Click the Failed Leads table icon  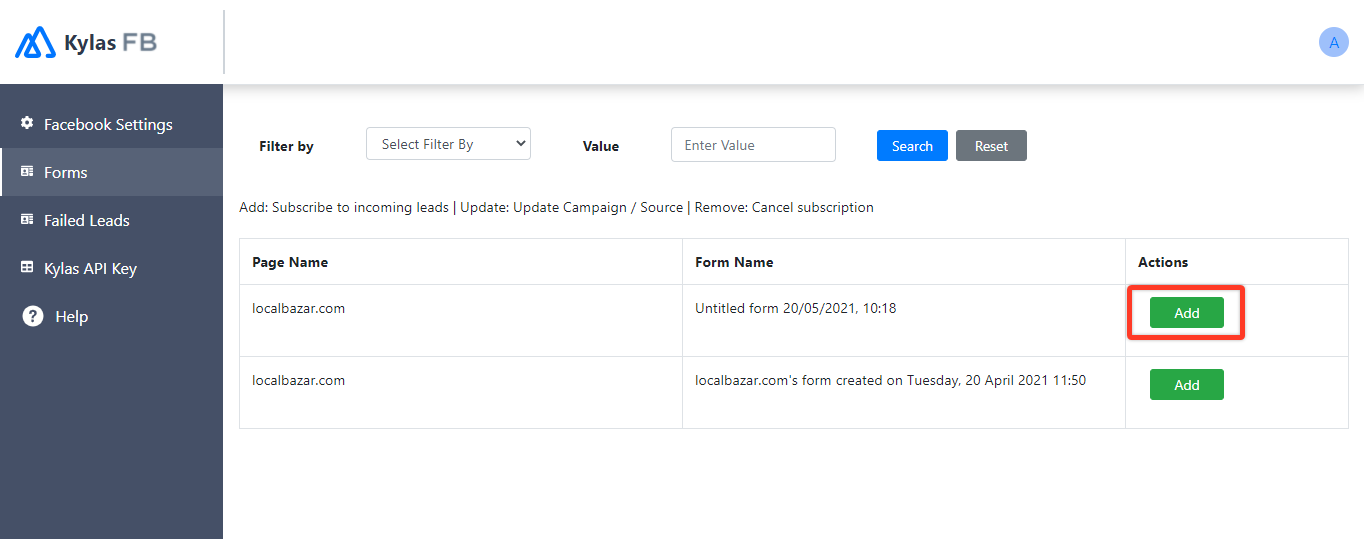[x=27, y=219]
